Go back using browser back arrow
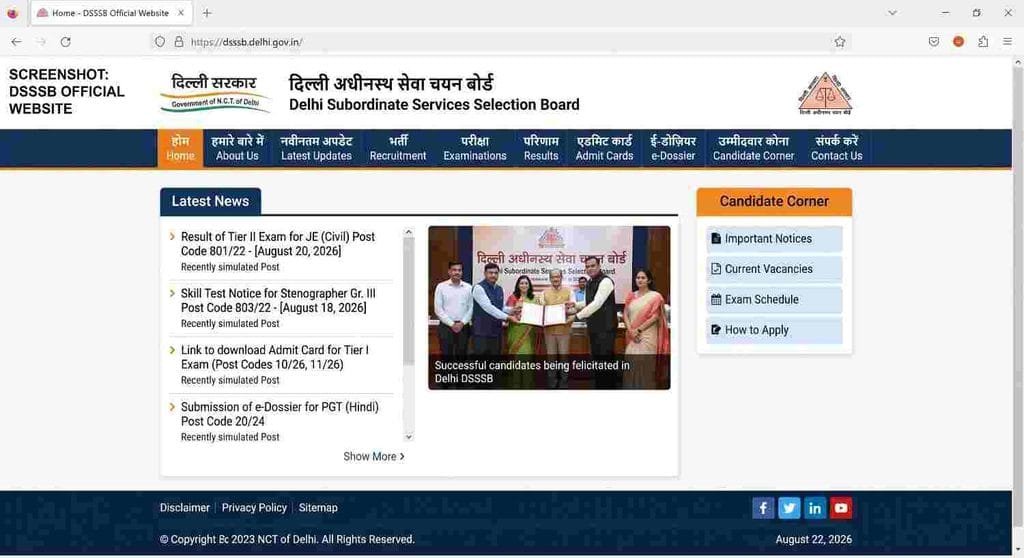The height and width of the screenshot is (558, 1024). click(16, 42)
